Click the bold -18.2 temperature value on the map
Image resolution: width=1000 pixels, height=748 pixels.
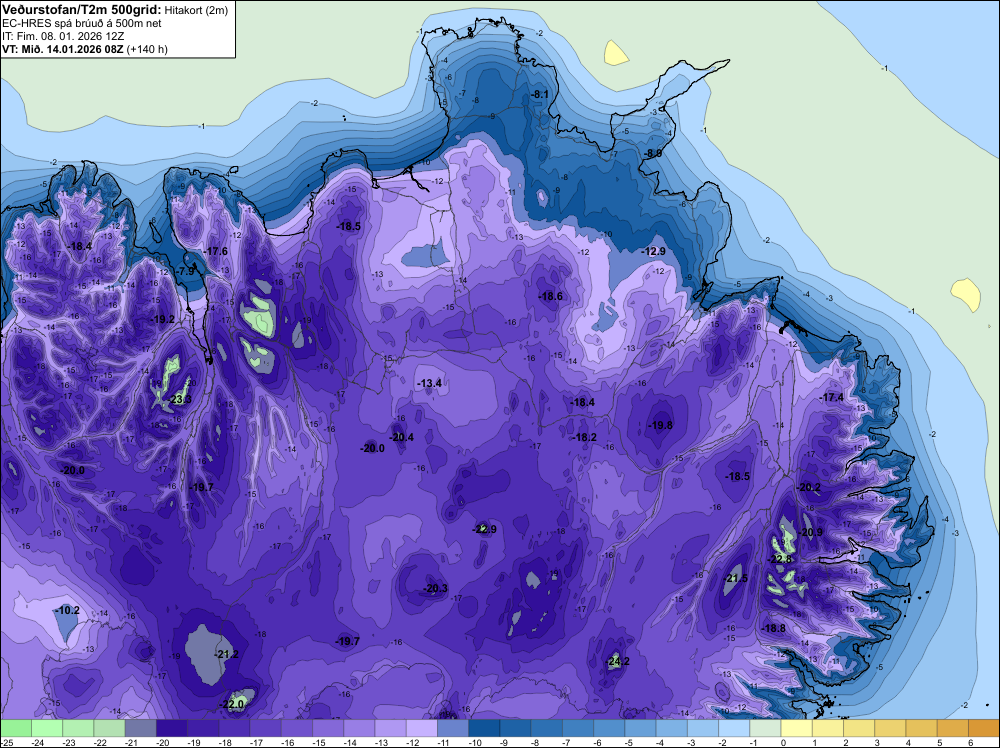click(x=585, y=437)
